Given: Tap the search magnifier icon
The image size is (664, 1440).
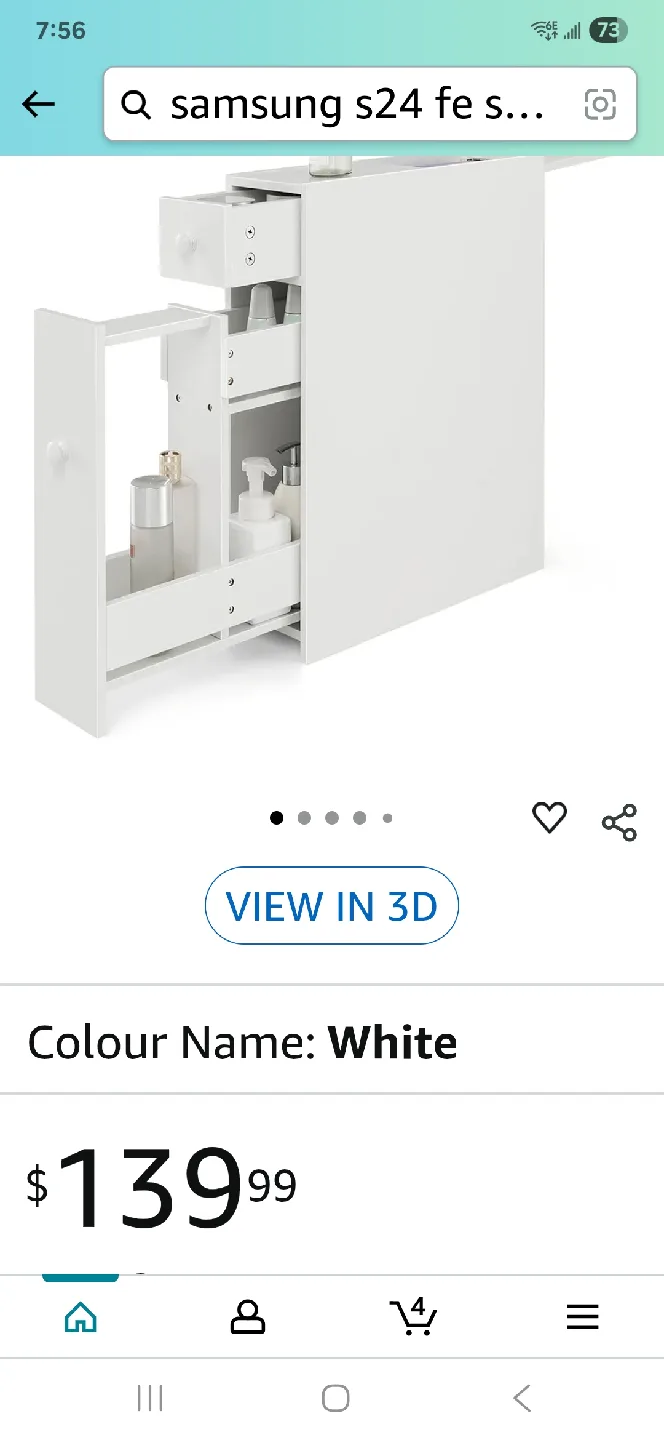Looking at the screenshot, I should 136,104.
